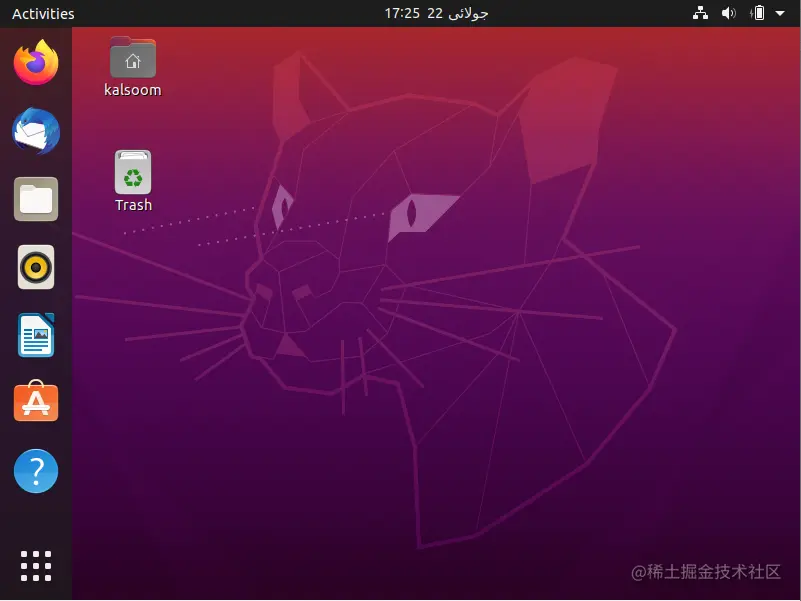Open LibreOffice Writer from the dock
Screen dimensions: 801x601
tap(36, 335)
